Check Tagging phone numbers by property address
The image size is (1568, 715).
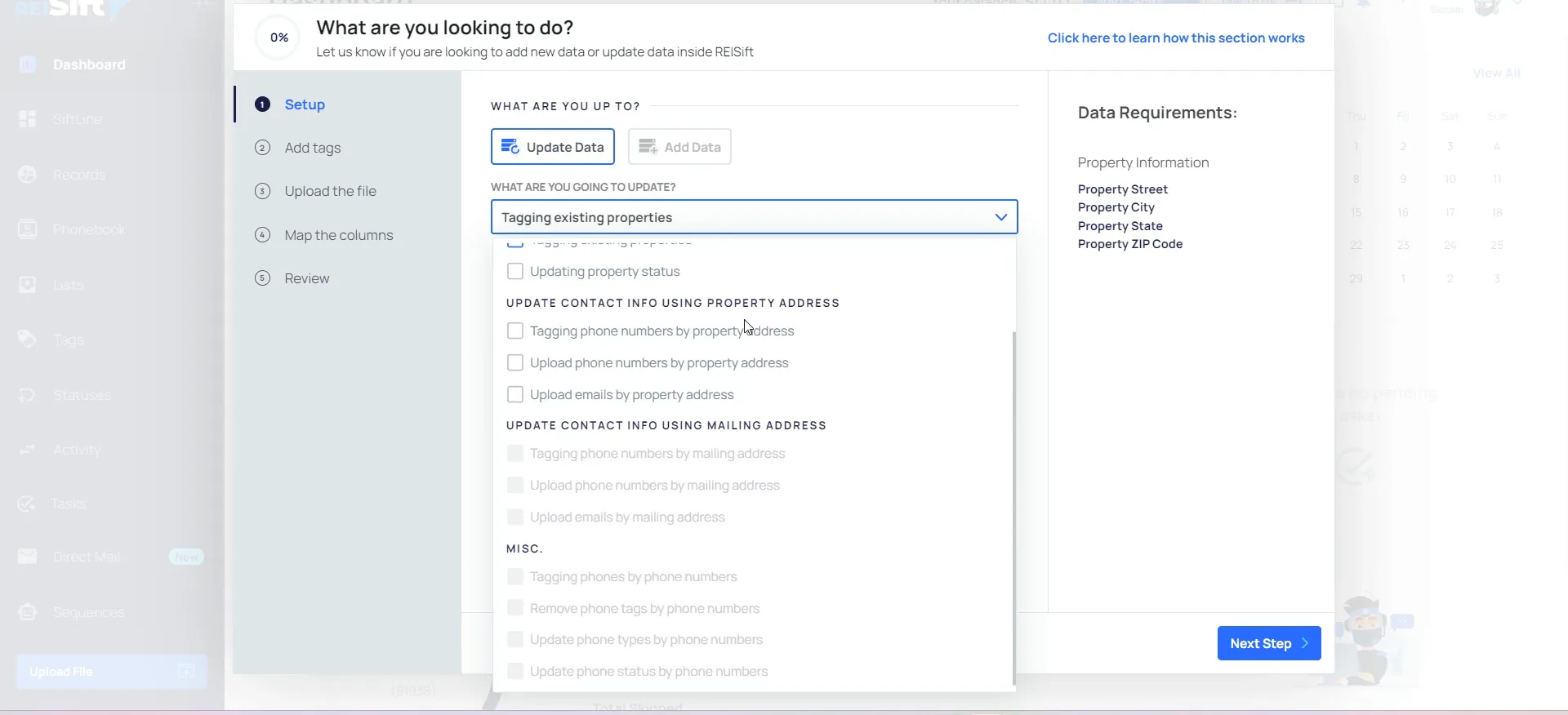515,331
